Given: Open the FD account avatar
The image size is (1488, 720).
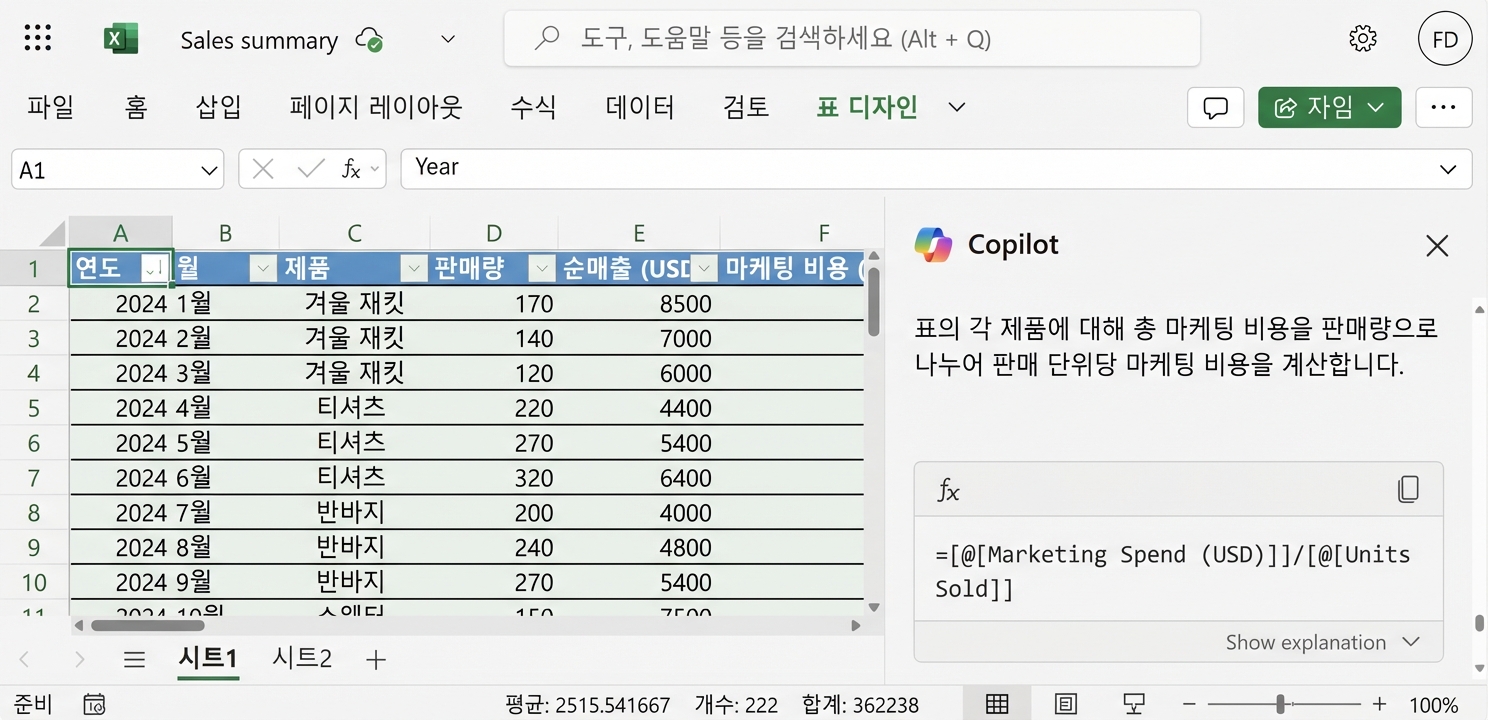Looking at the screenshot, I should 1445,39.
